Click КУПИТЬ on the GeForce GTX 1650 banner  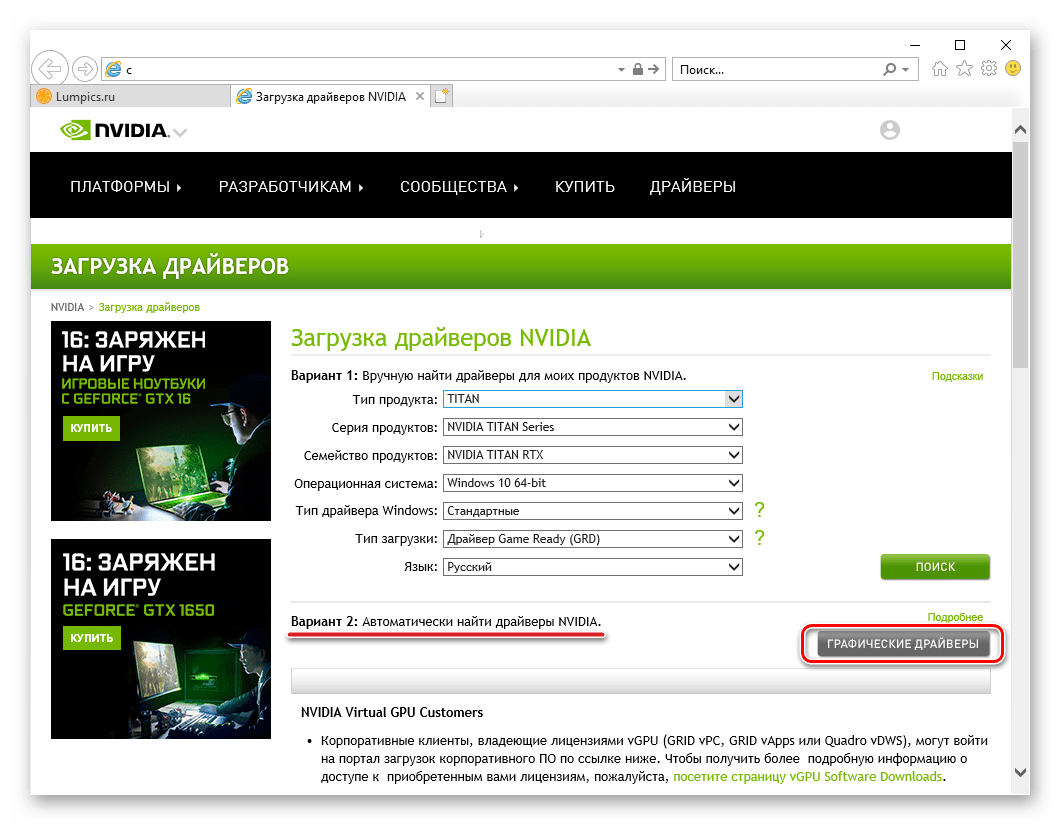coord(92,638)
